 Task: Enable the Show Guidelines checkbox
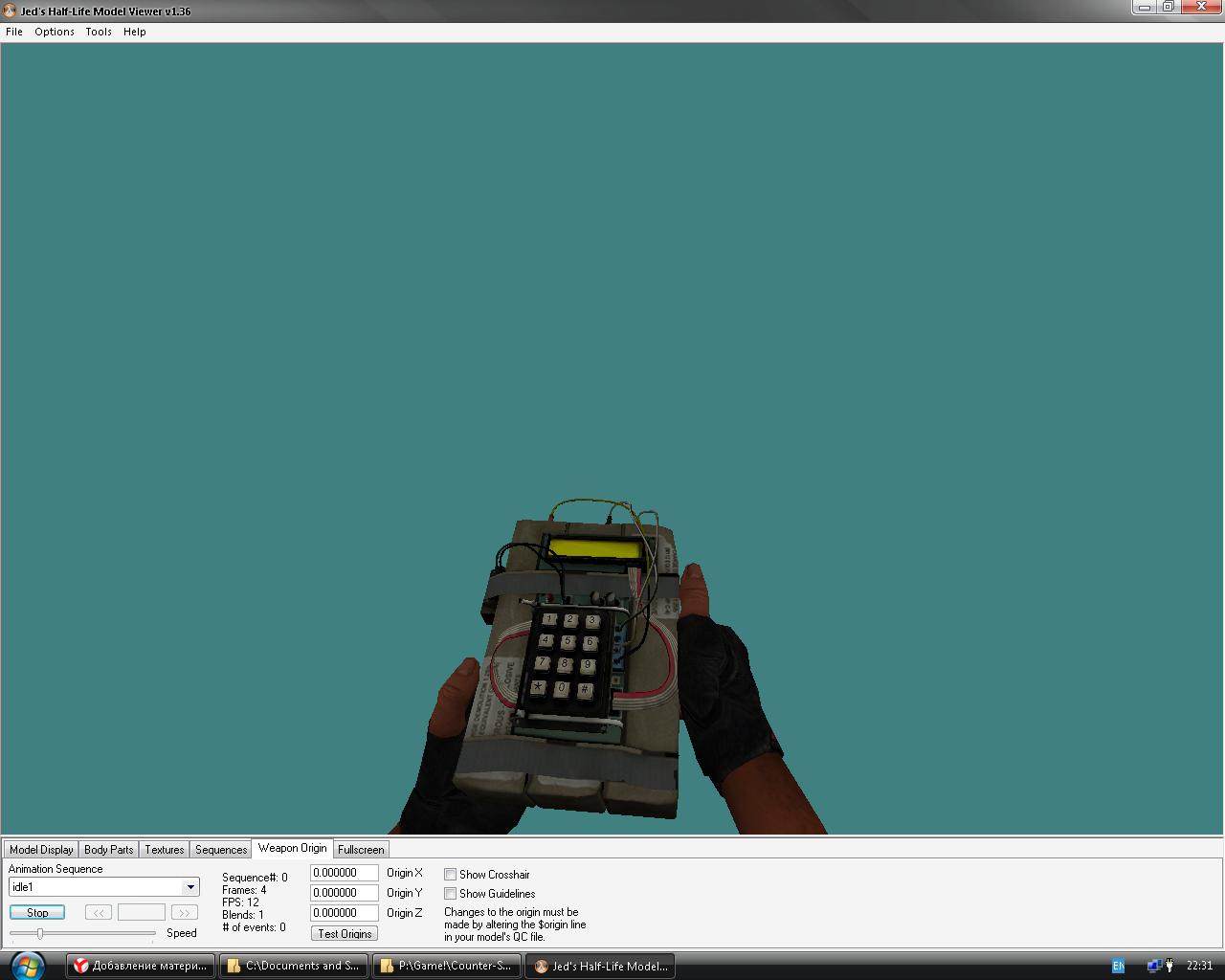(x=450, y=893)
